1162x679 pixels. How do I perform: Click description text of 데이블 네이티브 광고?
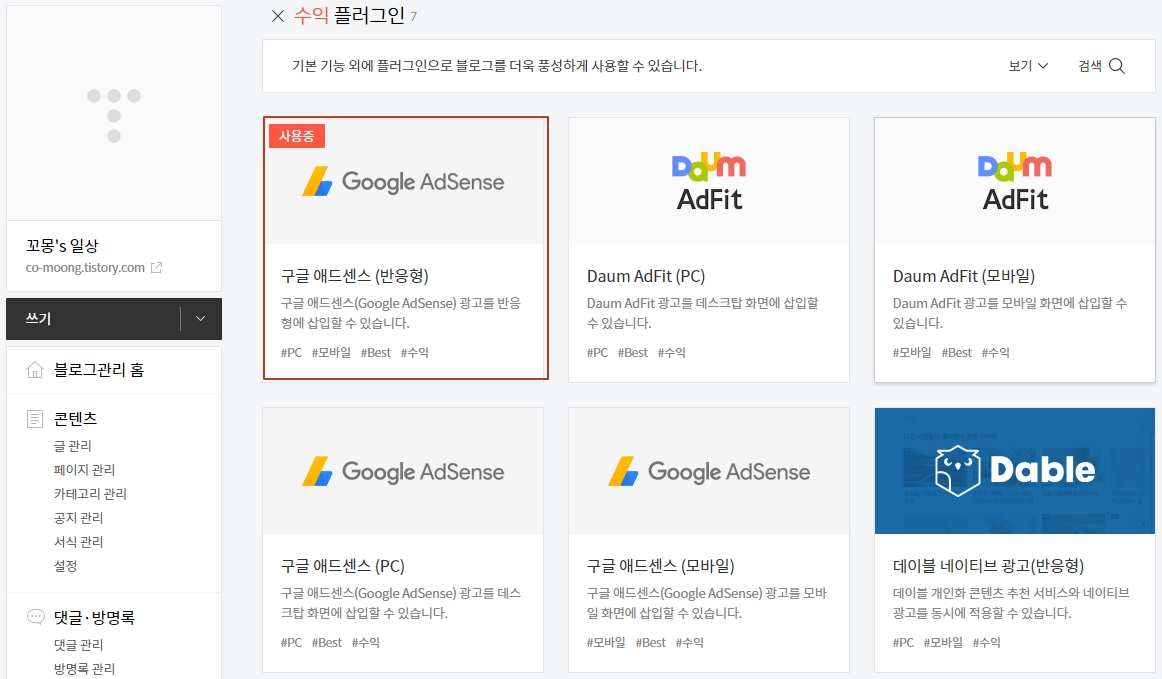[x=1011, y=603]
